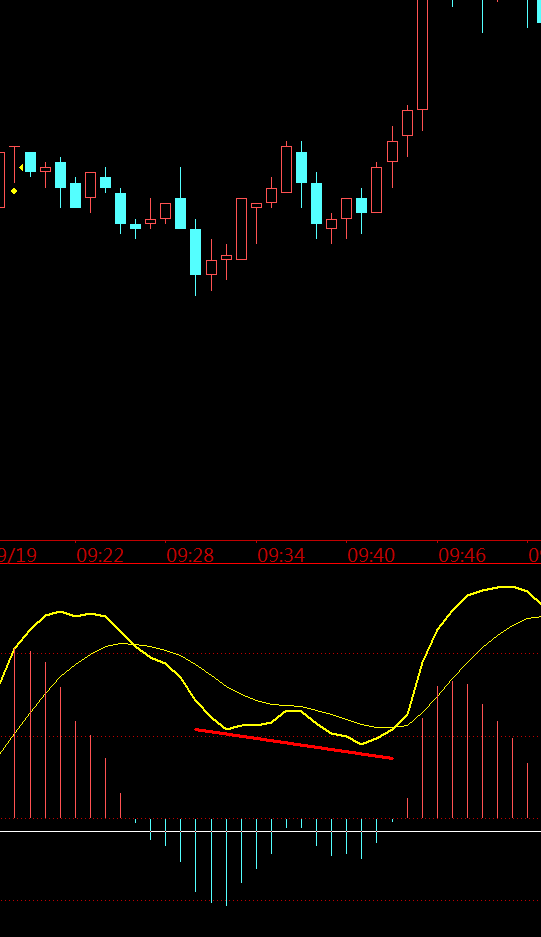Click the fast yellow line's peak at far right

[507, 587]
